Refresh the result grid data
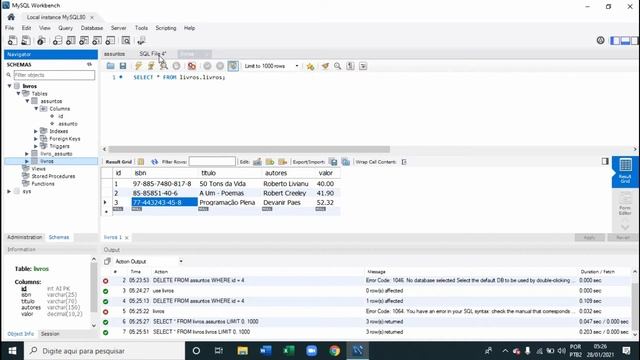This screenshot has height=360, width=640. tap(154, 162)
